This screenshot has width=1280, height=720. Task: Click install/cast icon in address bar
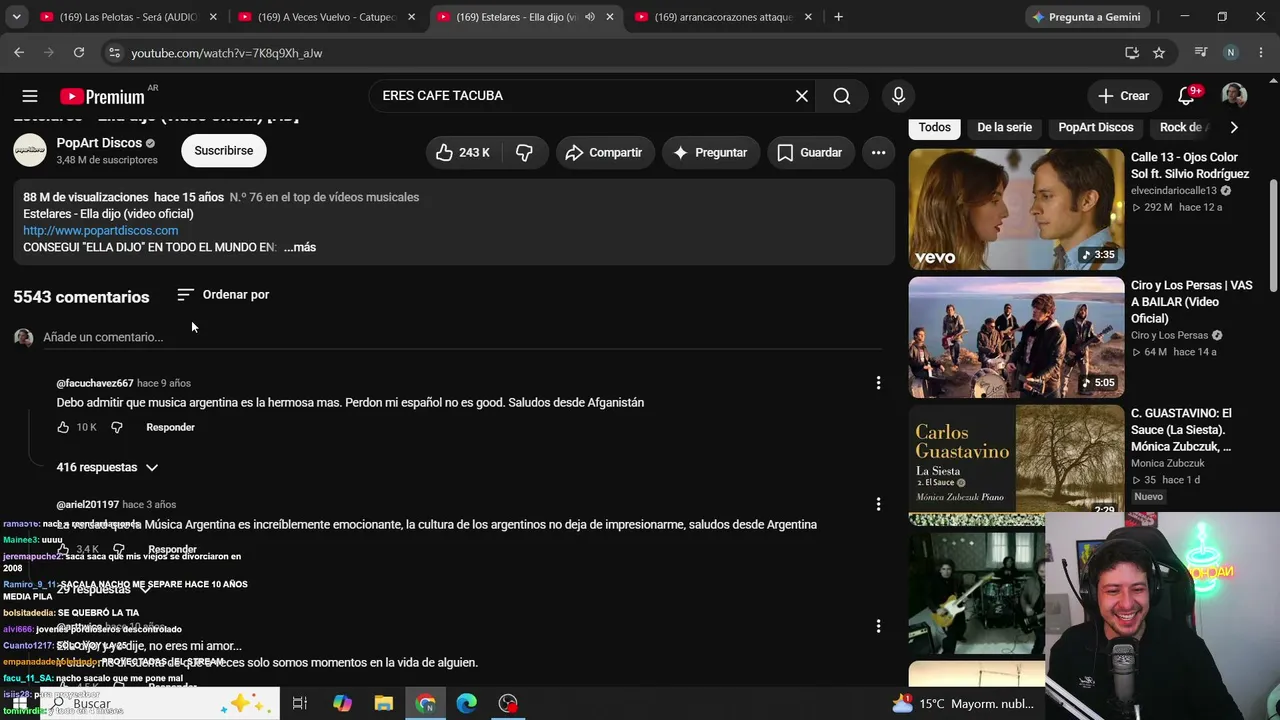coord(1132,53)
